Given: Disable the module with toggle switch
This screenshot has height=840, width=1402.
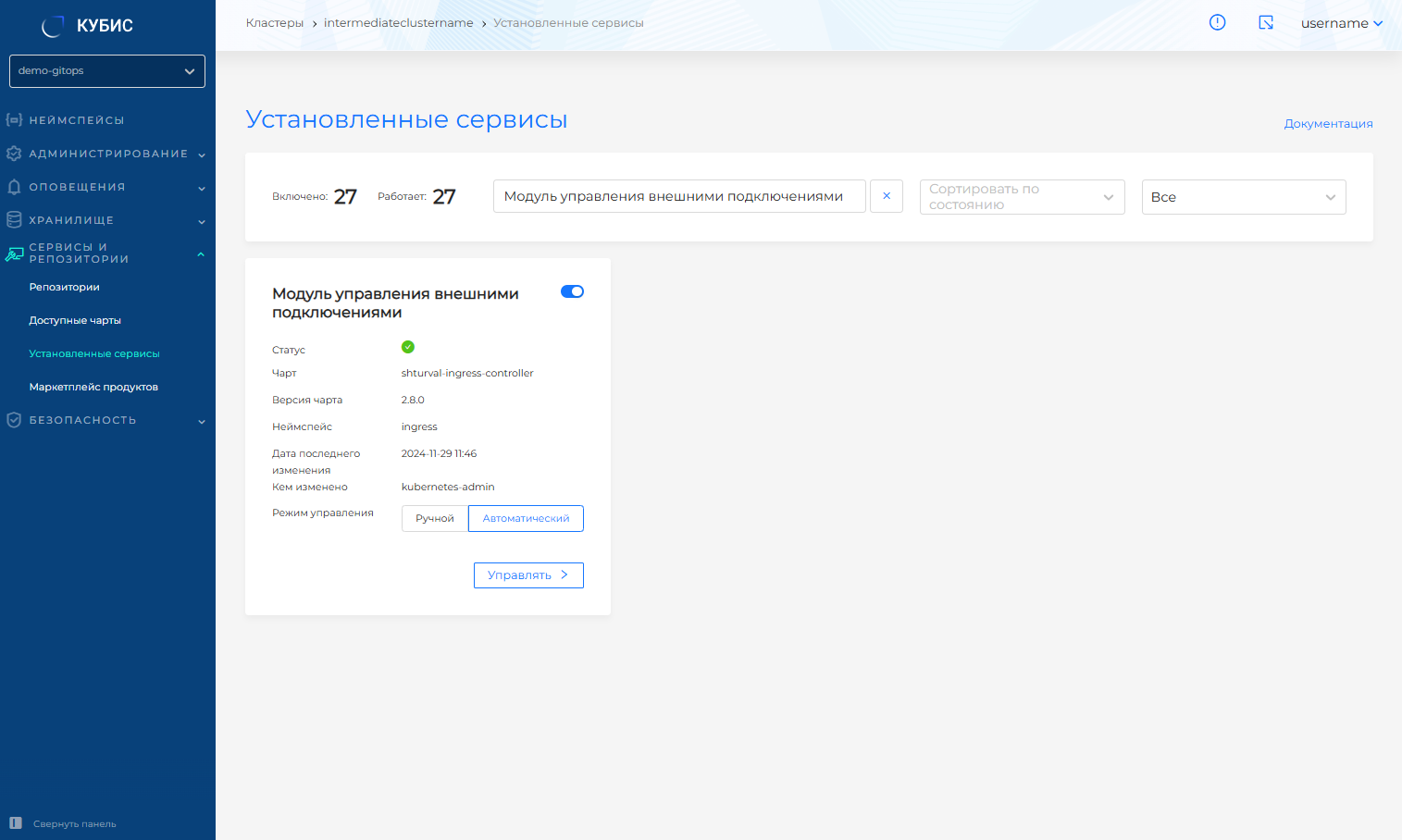Looking at the screenshot, I should click(x=572, y=291).
